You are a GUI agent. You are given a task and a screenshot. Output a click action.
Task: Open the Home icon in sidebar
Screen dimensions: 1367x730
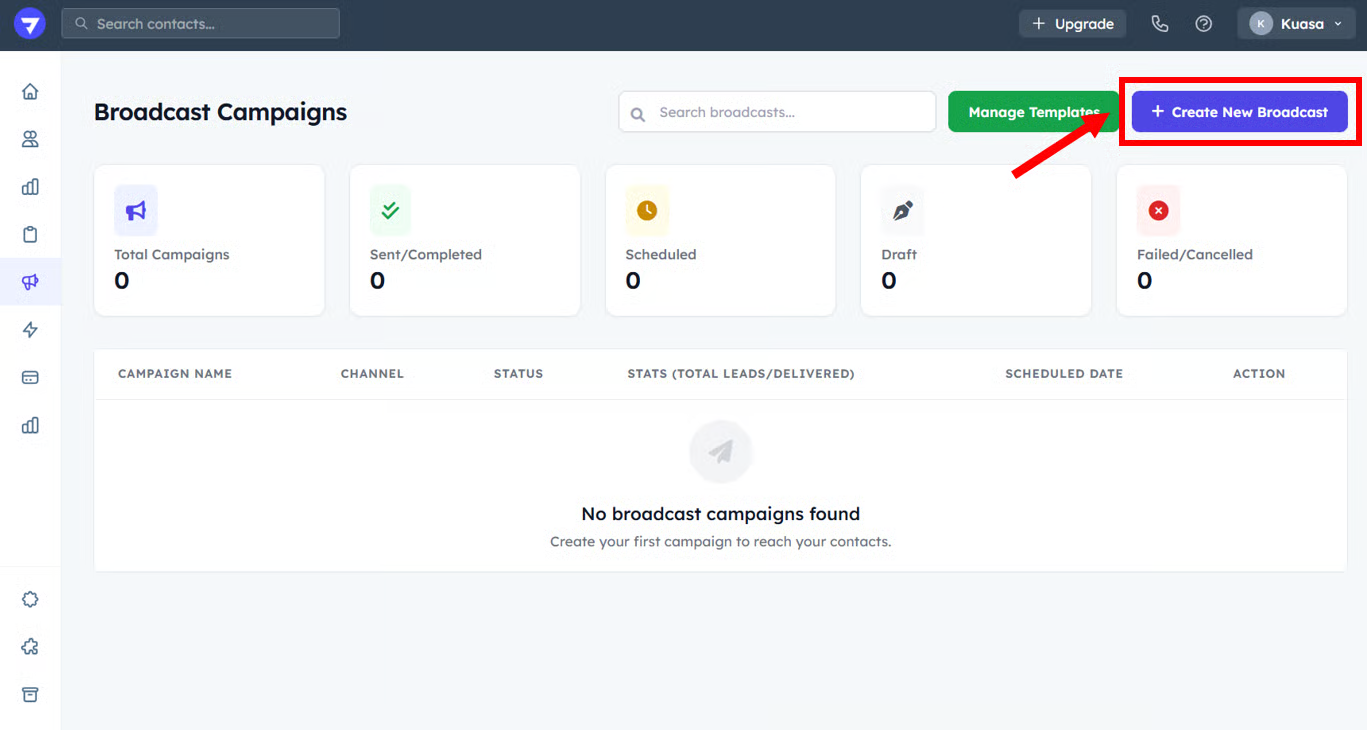pos(30,92)
